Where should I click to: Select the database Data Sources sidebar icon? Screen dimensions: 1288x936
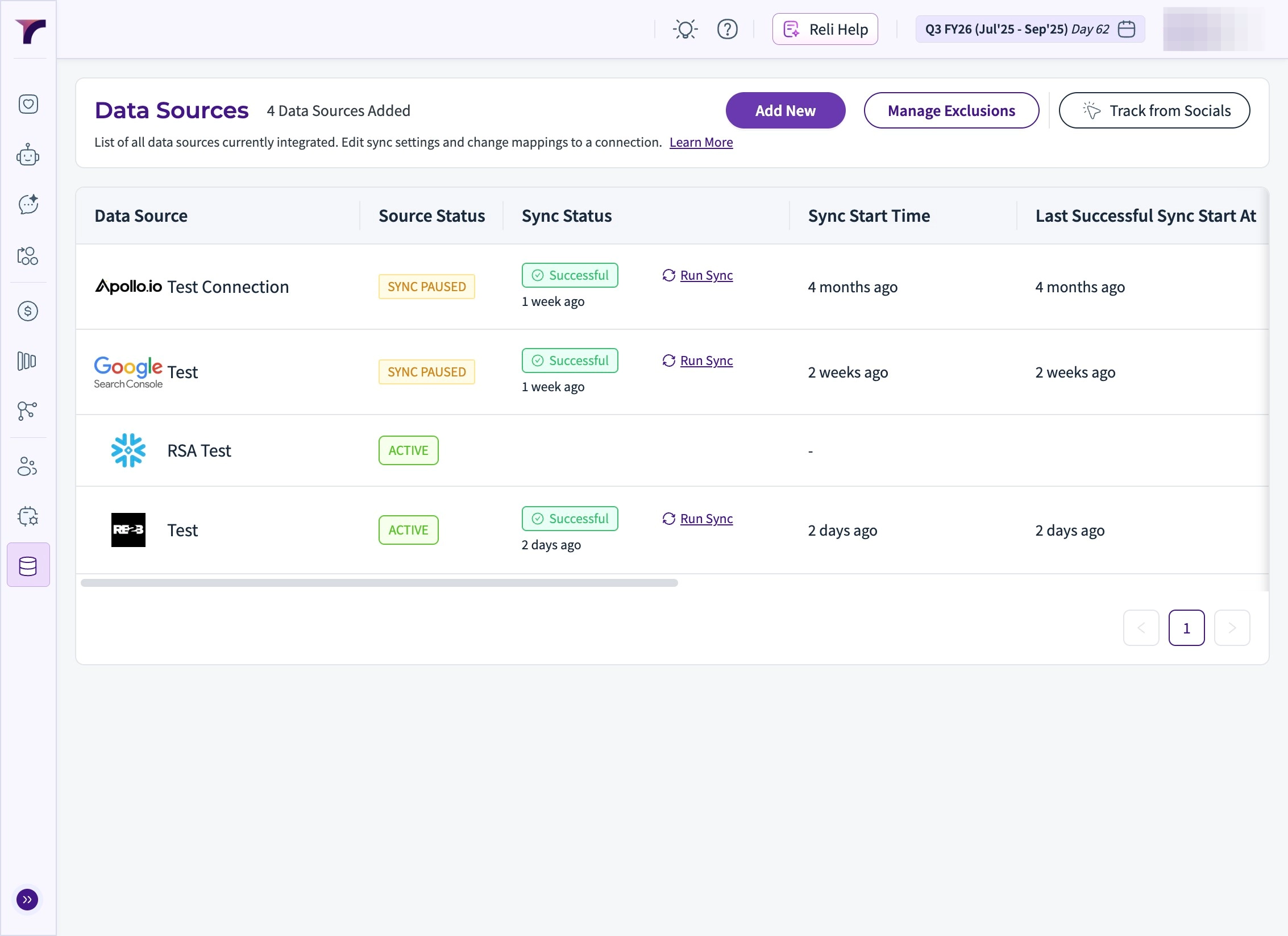click(28, 565)
